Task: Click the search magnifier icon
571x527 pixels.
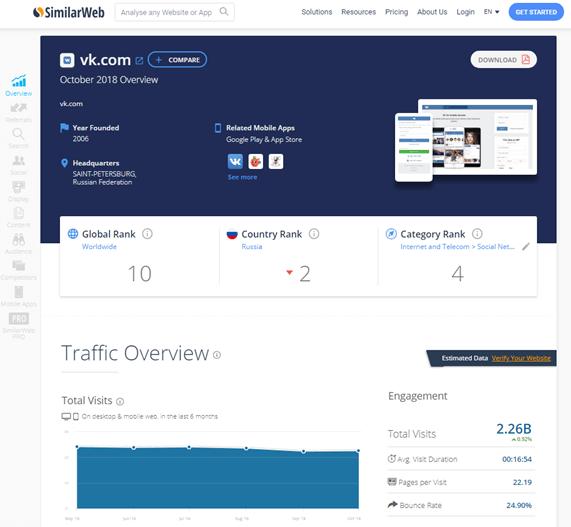Action: coord(224,12)
